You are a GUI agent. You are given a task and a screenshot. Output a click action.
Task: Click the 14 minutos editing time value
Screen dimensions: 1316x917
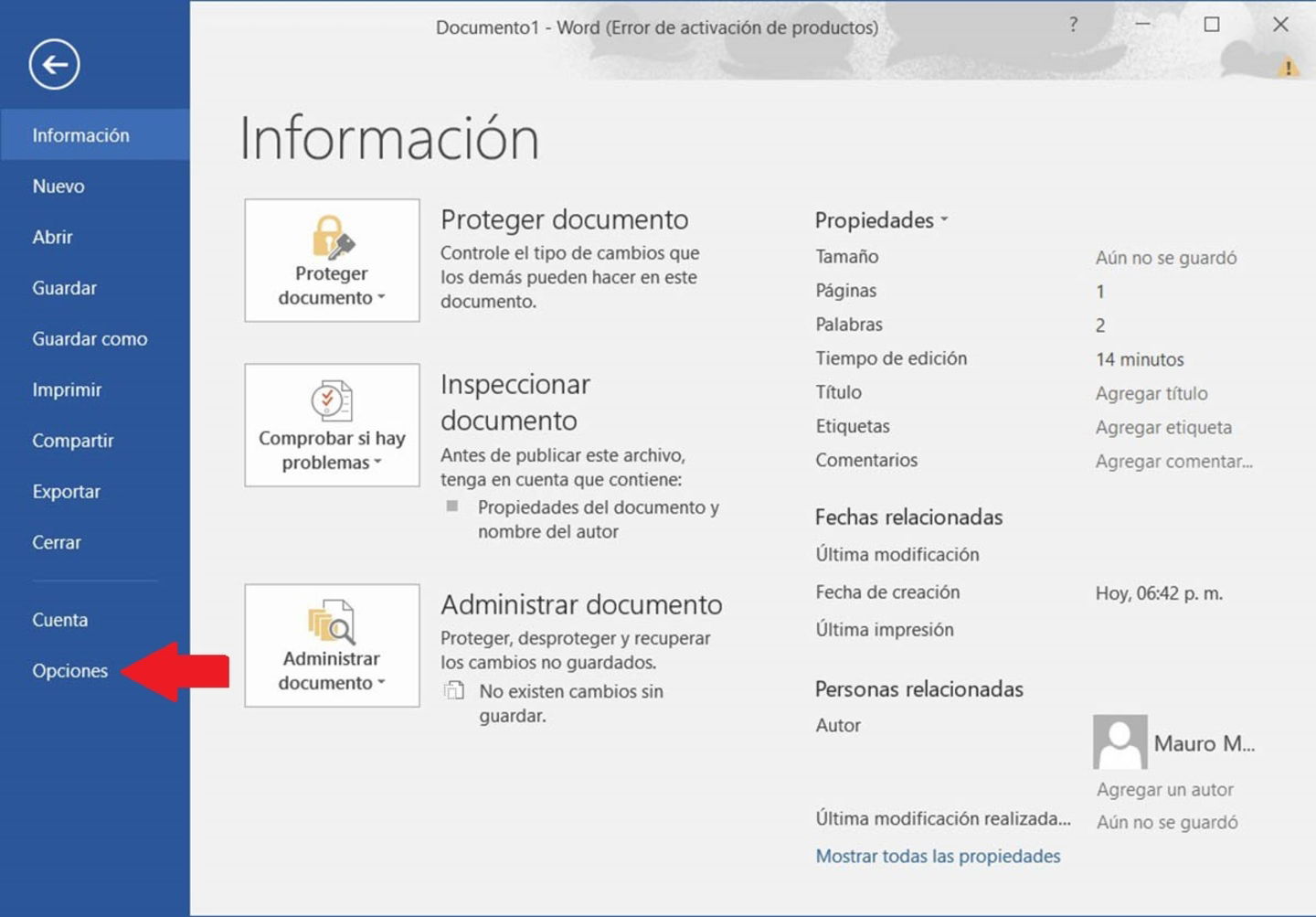coord(1140,359)
